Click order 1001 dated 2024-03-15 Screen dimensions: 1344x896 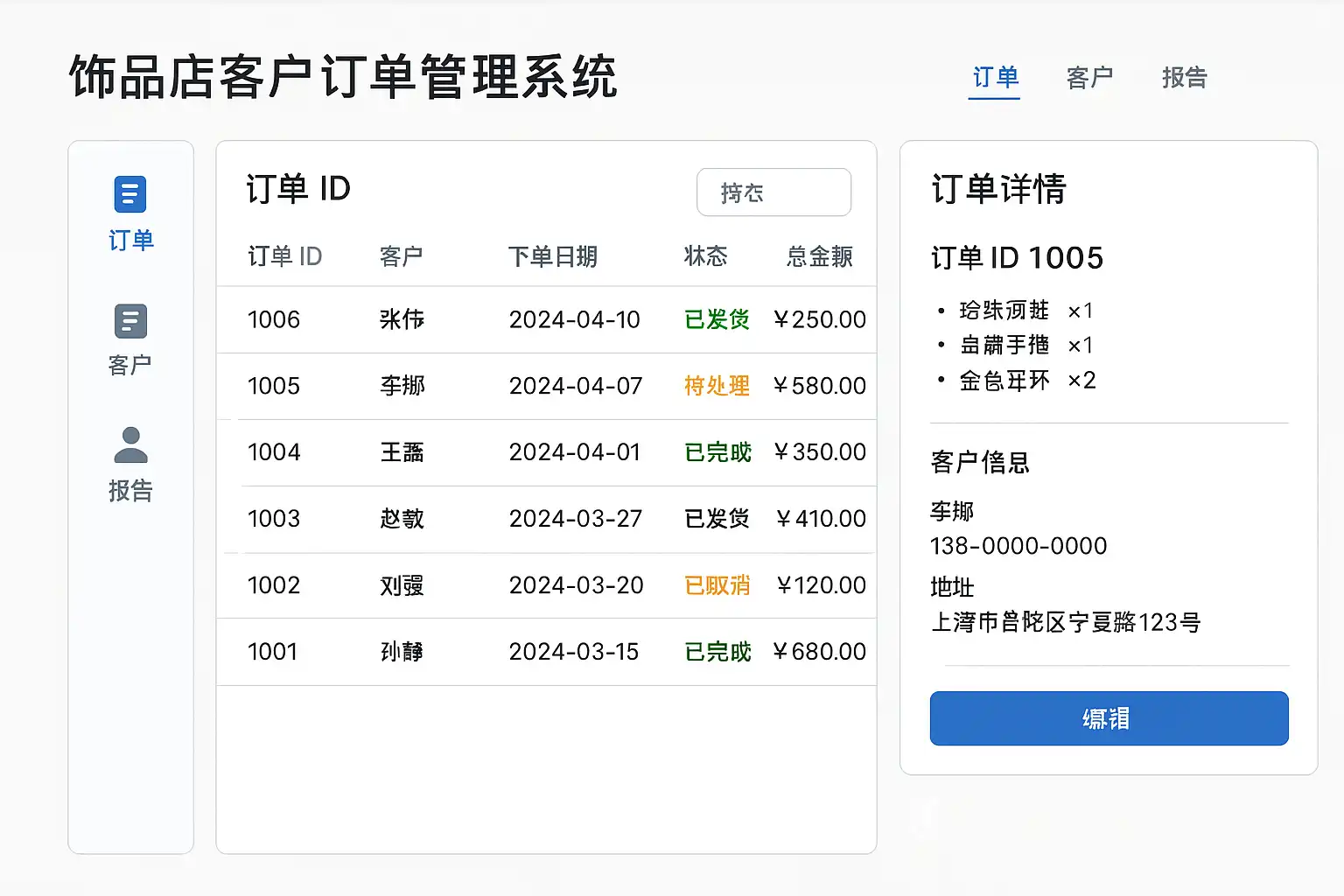point(546,652)
